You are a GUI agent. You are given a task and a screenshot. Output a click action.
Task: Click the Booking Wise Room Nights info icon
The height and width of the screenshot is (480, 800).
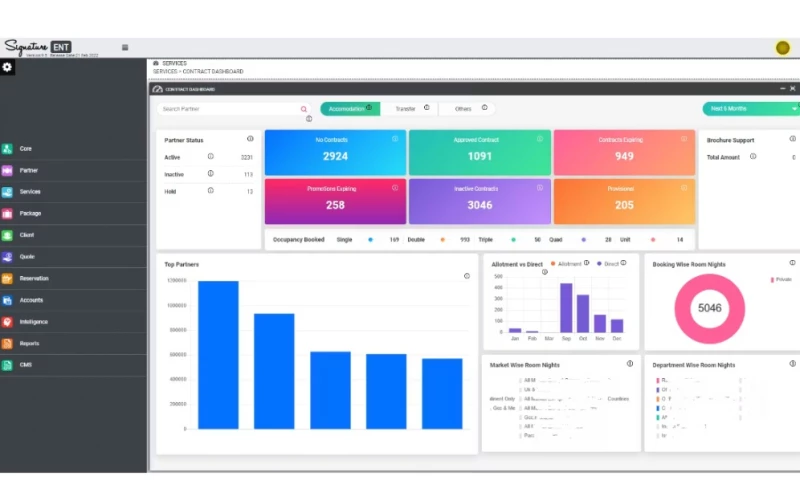pyautogui.click(x=793, y=263)
